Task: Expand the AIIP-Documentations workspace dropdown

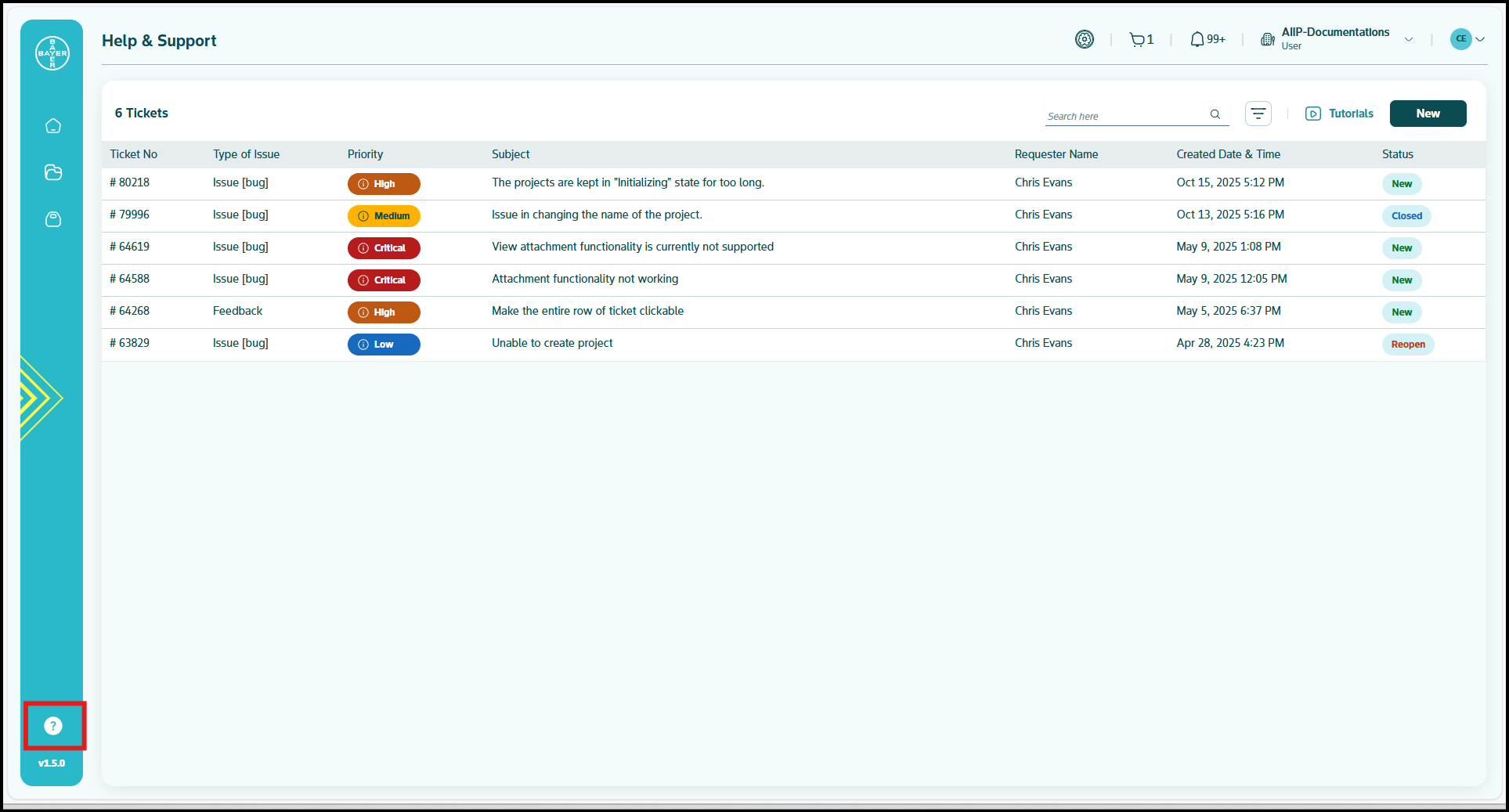Action: (x=1409, y=39)
